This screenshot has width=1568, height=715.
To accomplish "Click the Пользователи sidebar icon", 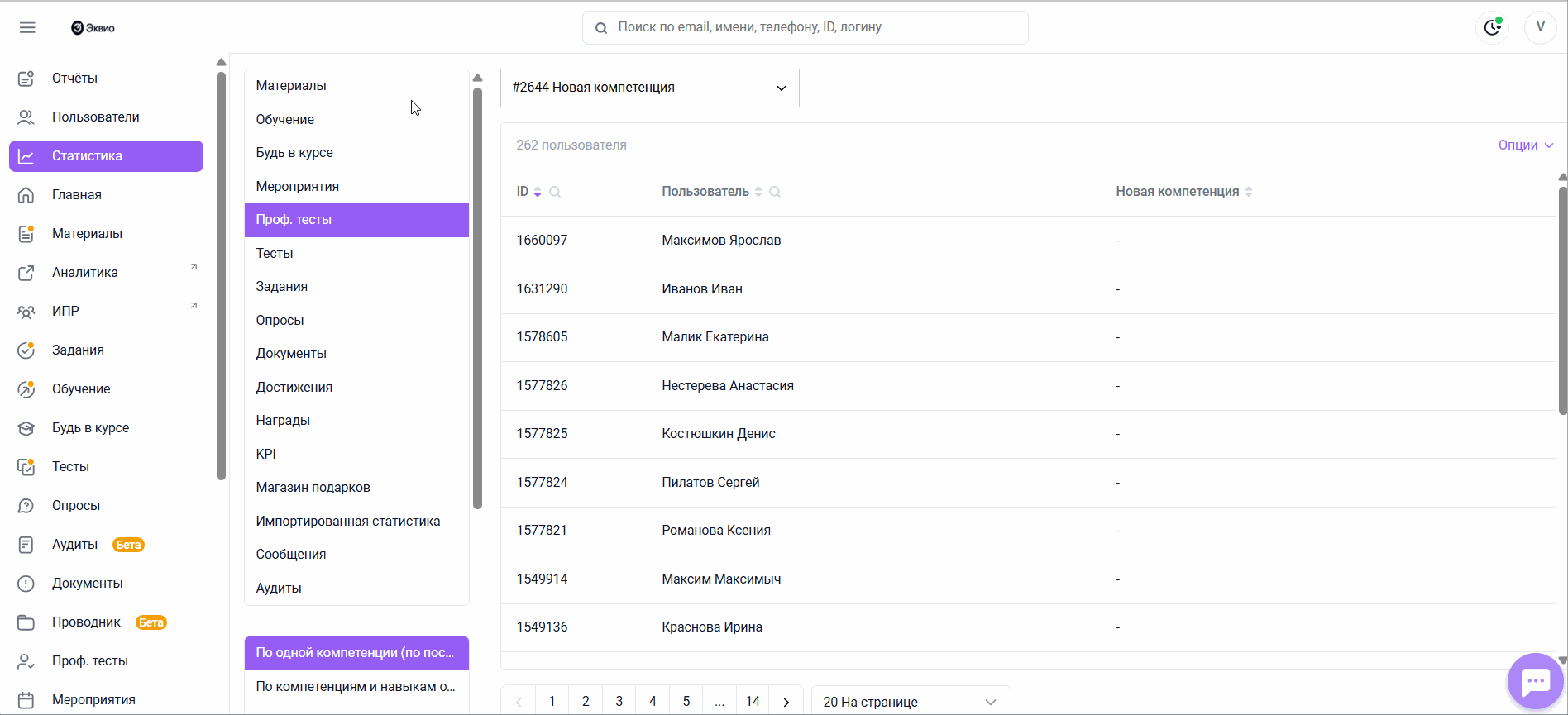I will click(26, 117).
